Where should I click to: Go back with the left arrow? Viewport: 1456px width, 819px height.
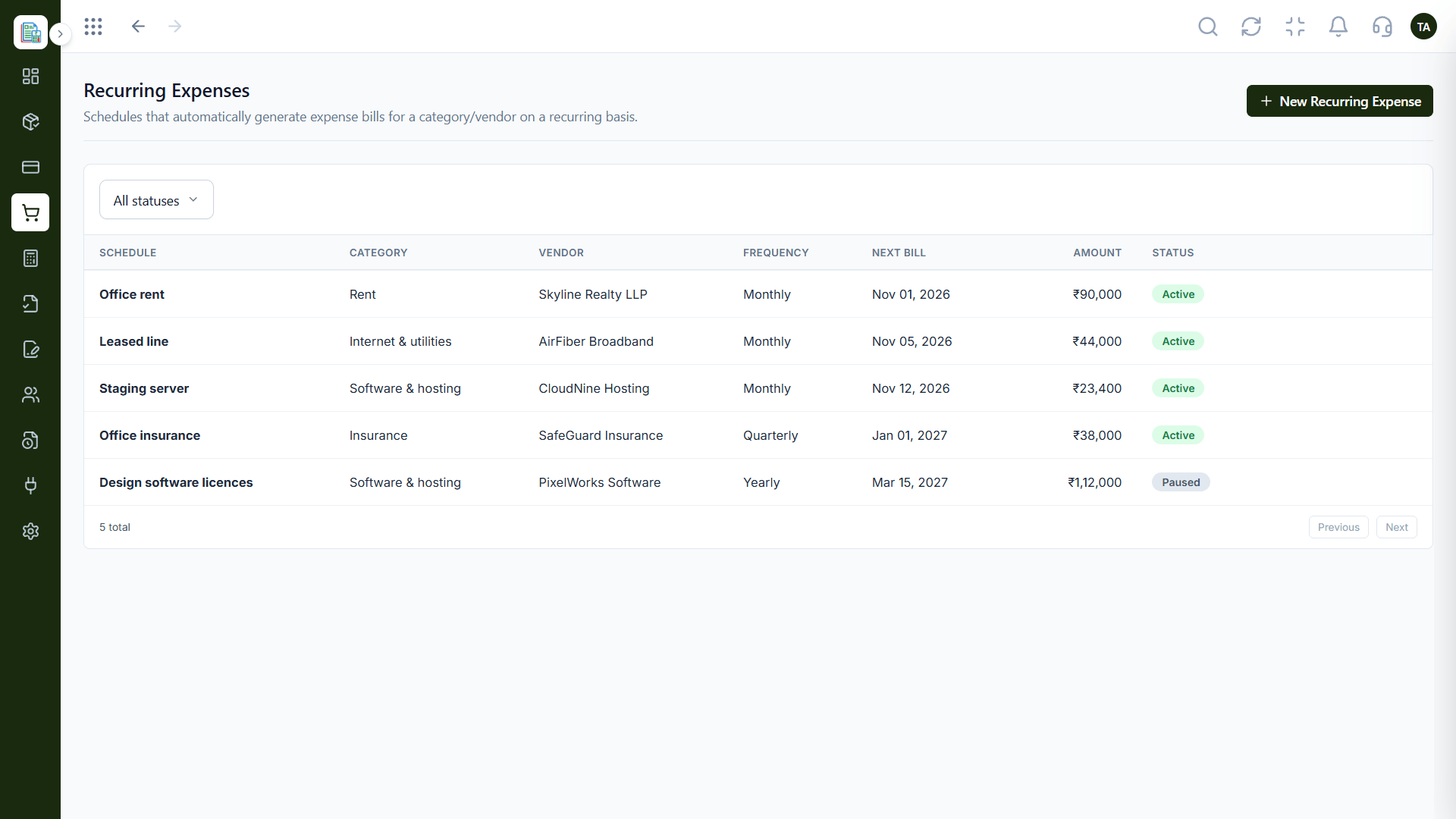[138, 27]
